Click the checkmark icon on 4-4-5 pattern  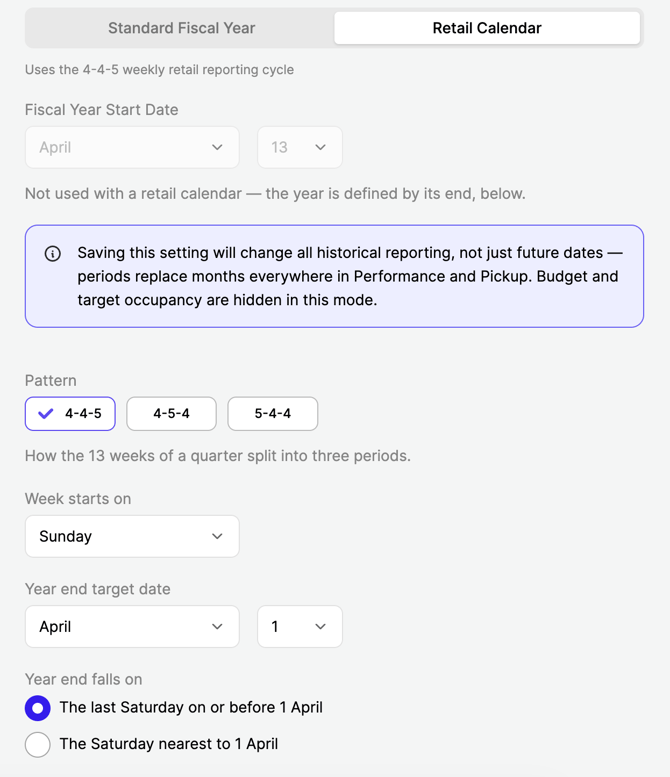[46, 414]
